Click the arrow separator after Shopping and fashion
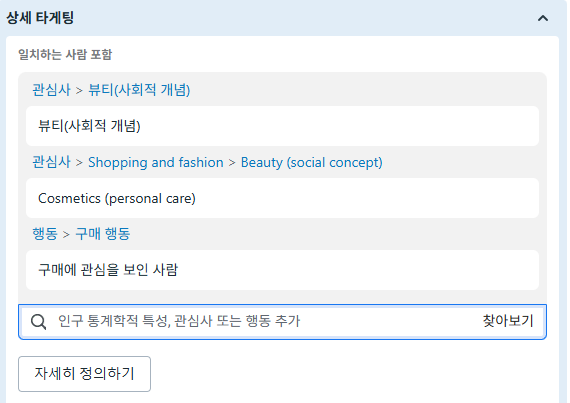The image size is (570, 403). point(232,163)
